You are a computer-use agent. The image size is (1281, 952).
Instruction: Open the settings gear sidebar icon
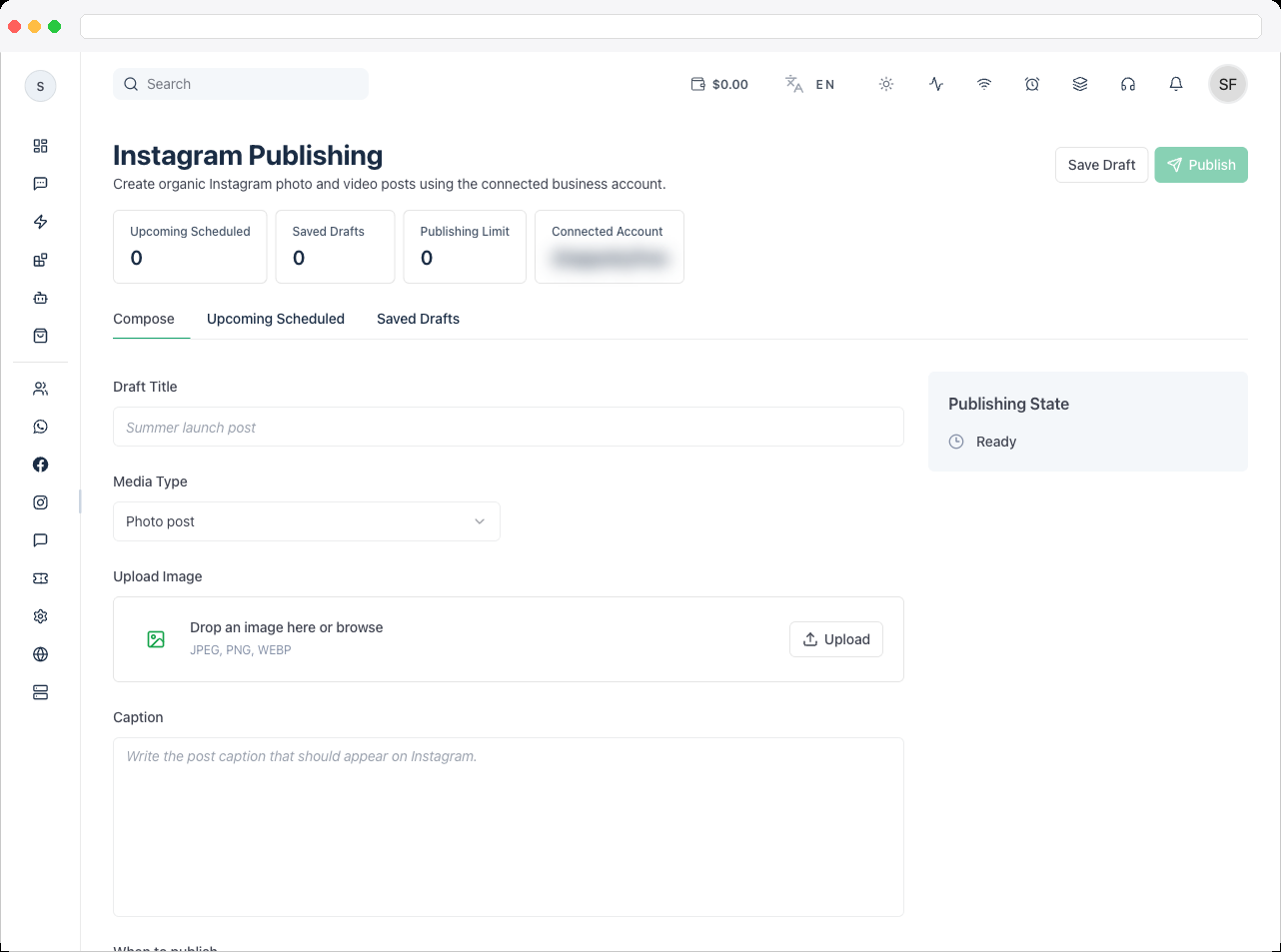(40, 616)
